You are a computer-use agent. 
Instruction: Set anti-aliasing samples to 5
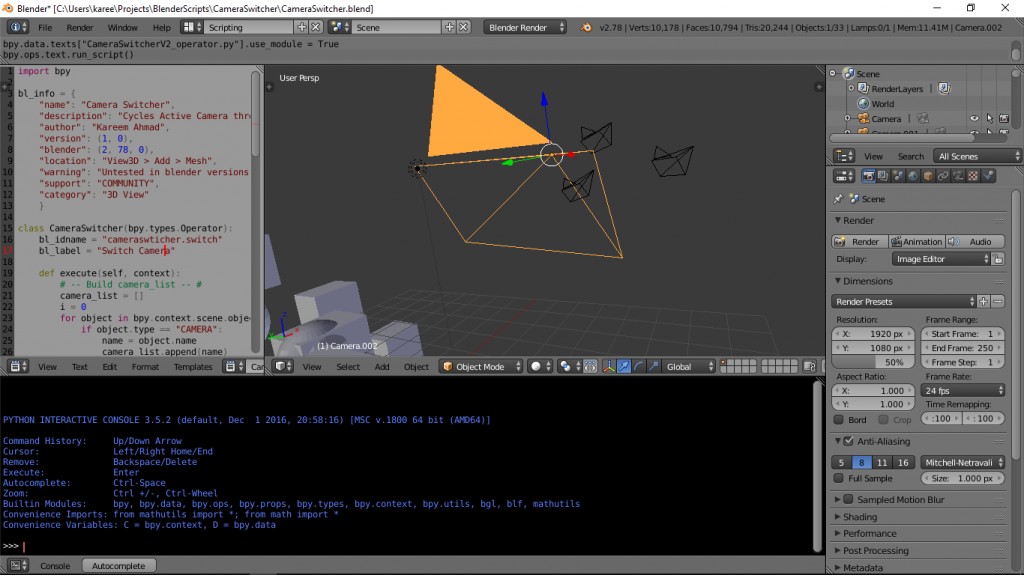click(841, 463)
